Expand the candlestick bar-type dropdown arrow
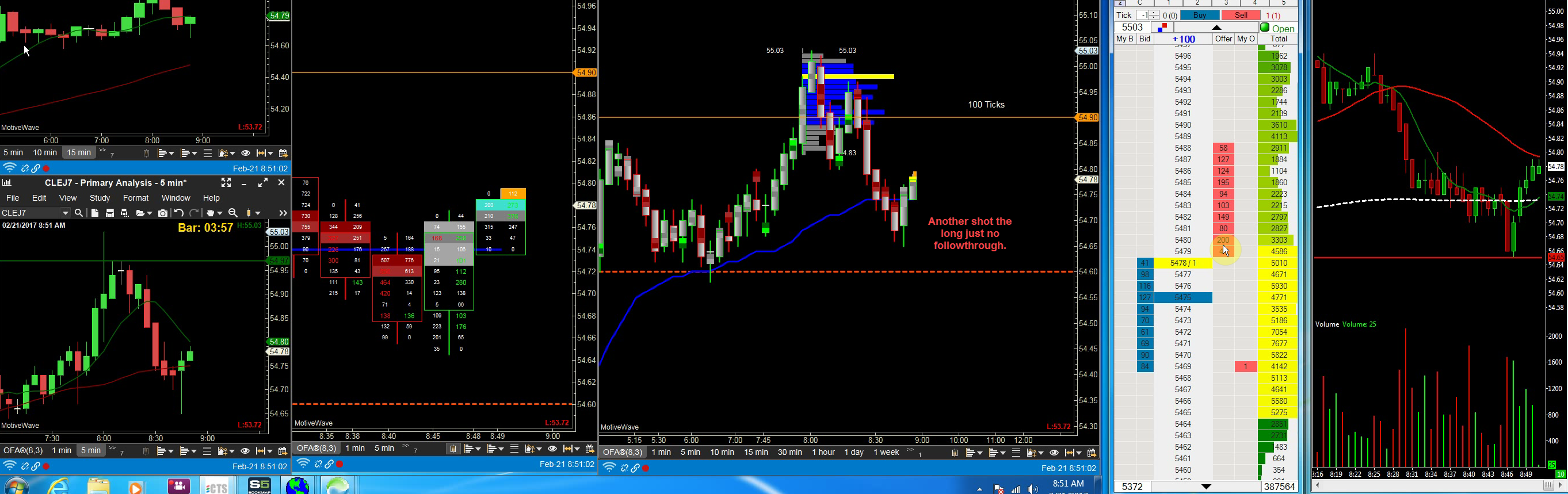 [257, 213]
